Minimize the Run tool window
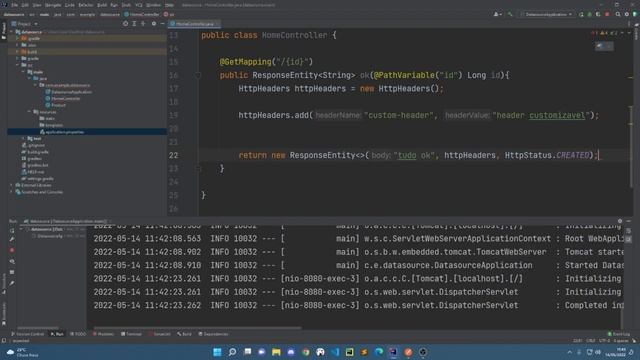The image size is (640, 360). coord(629,221)
